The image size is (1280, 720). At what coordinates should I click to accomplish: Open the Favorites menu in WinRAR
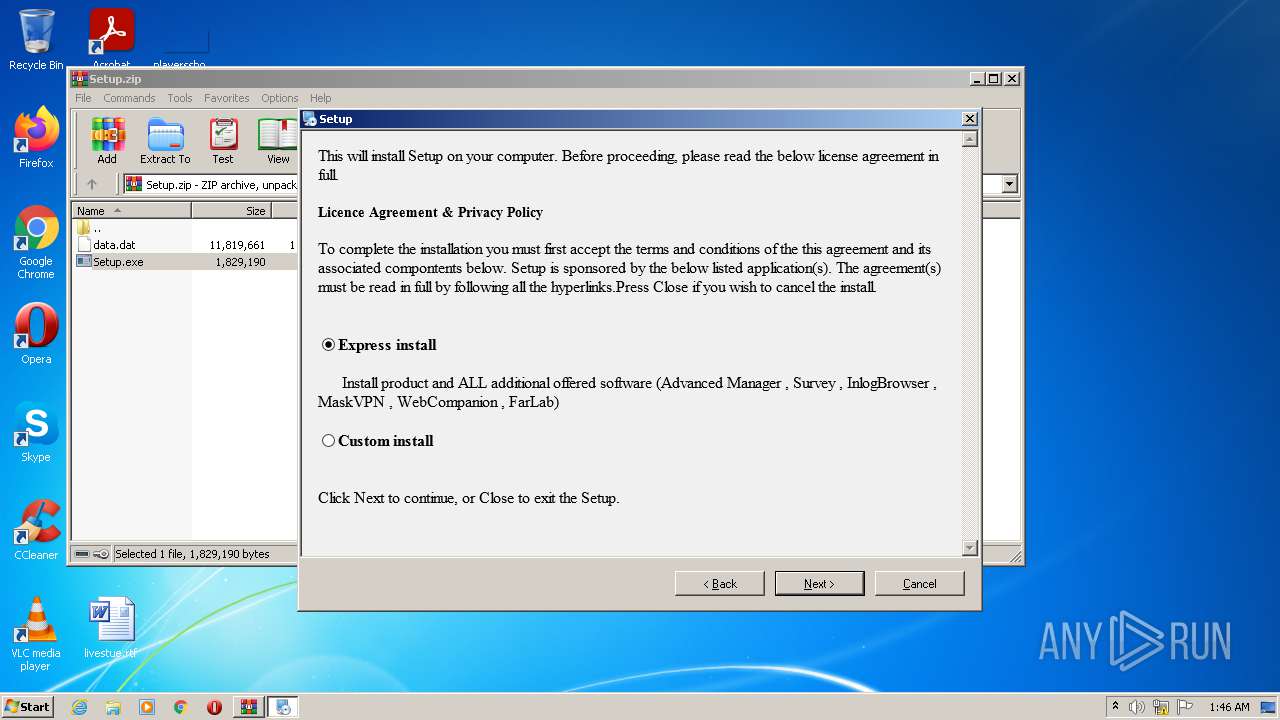tap(227, 98)
